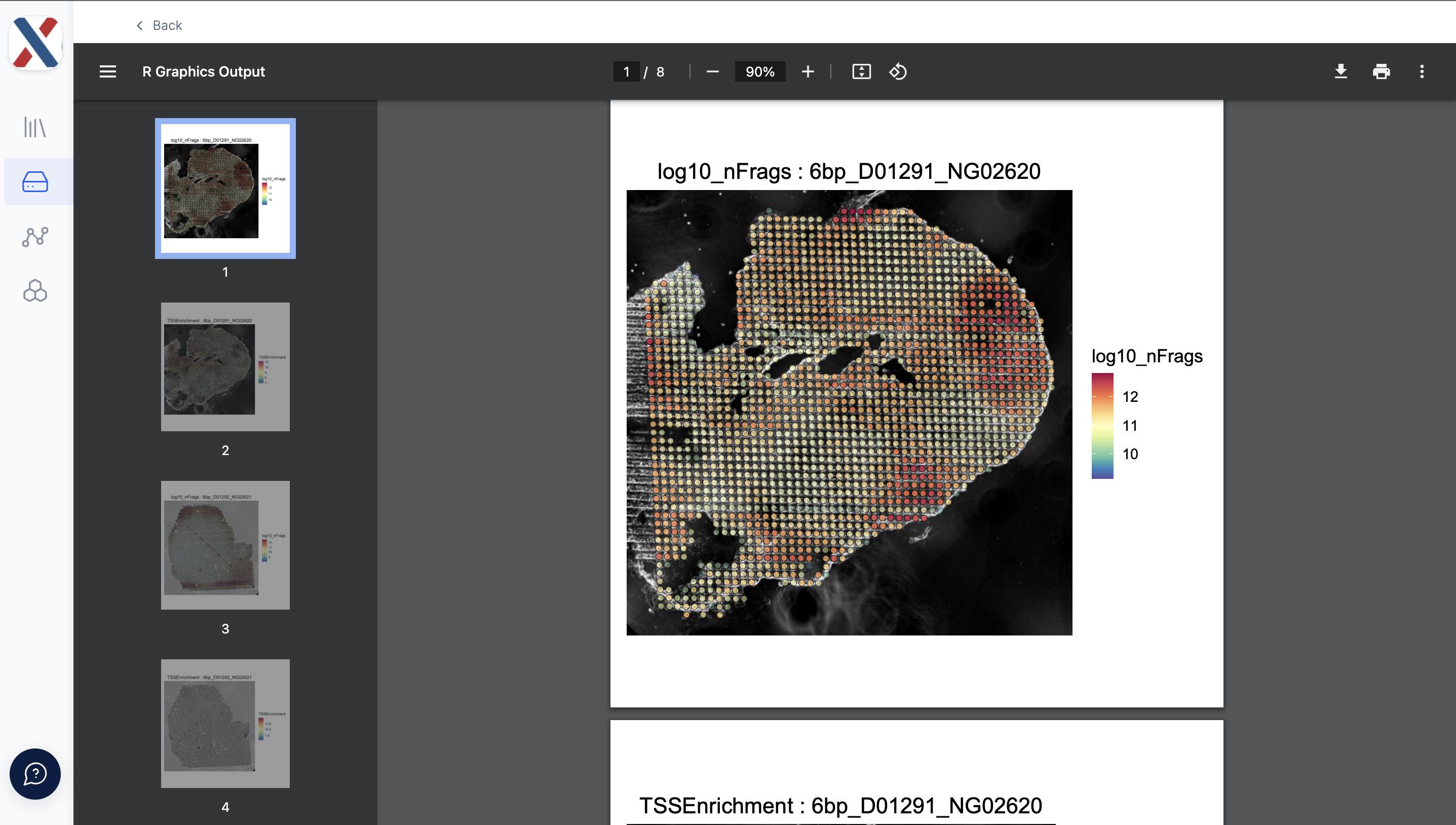Select page 2 thumbnail
The height and width of the screenshot is (825, 1456).
point(225,366)
